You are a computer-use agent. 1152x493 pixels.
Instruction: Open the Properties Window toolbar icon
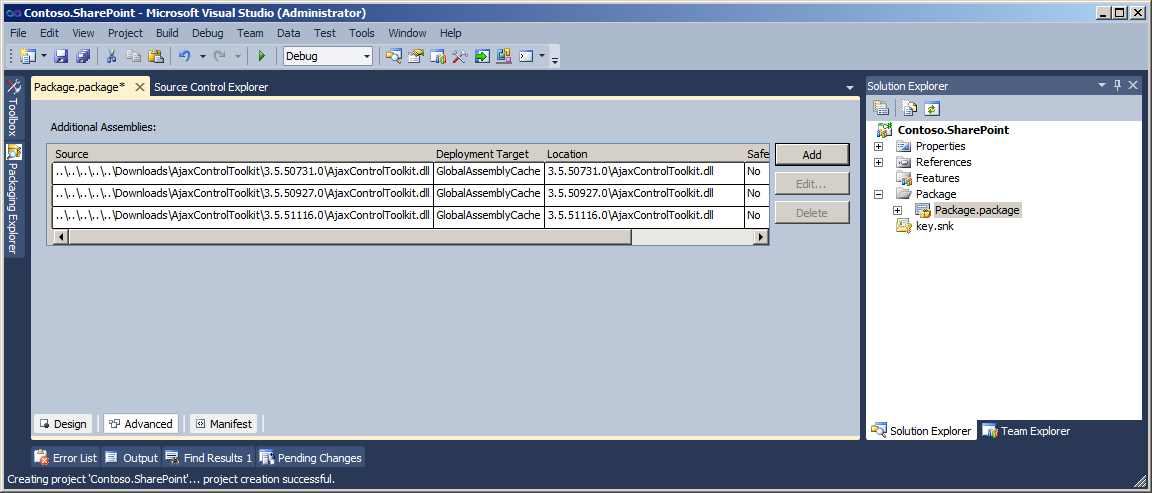click(417, 56)
